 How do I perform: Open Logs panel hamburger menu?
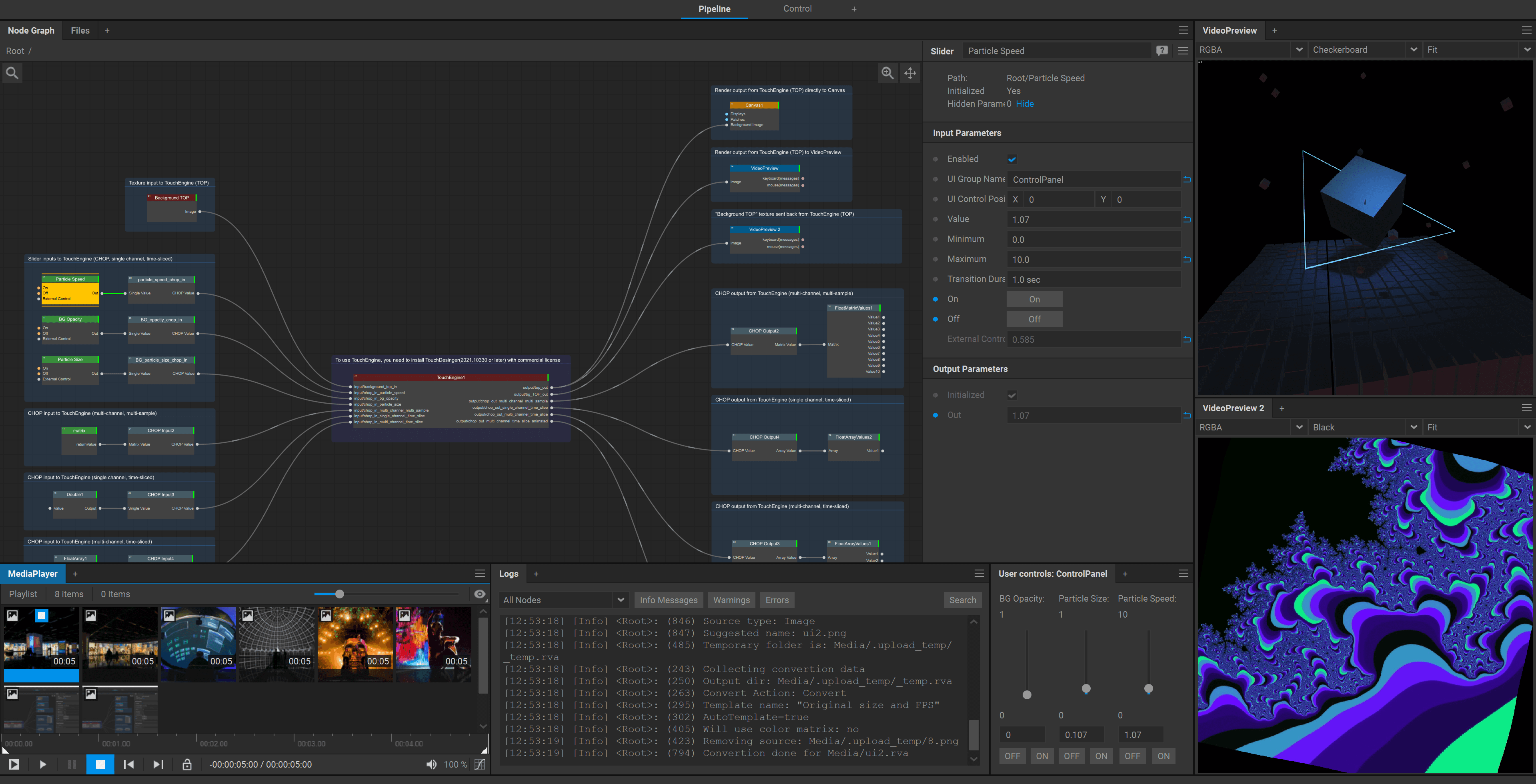[979, 574]
